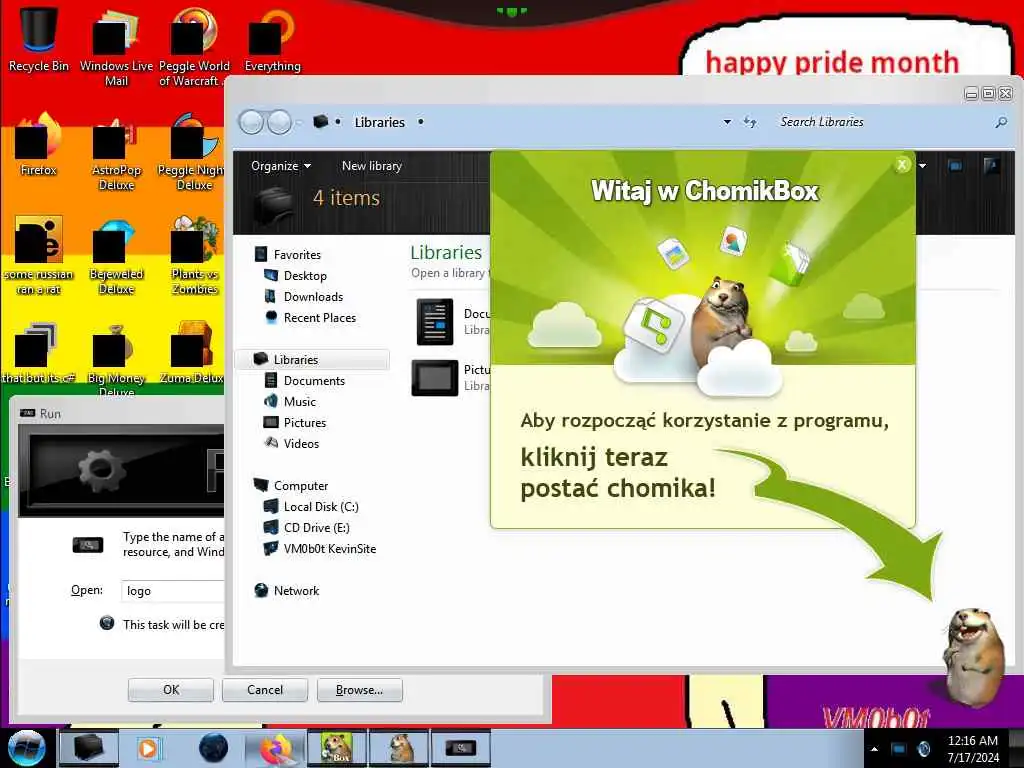The height and width of the screenshot is (768, 1024).
Task: Select Videos under Libraries tree
Action: point(300,443)
